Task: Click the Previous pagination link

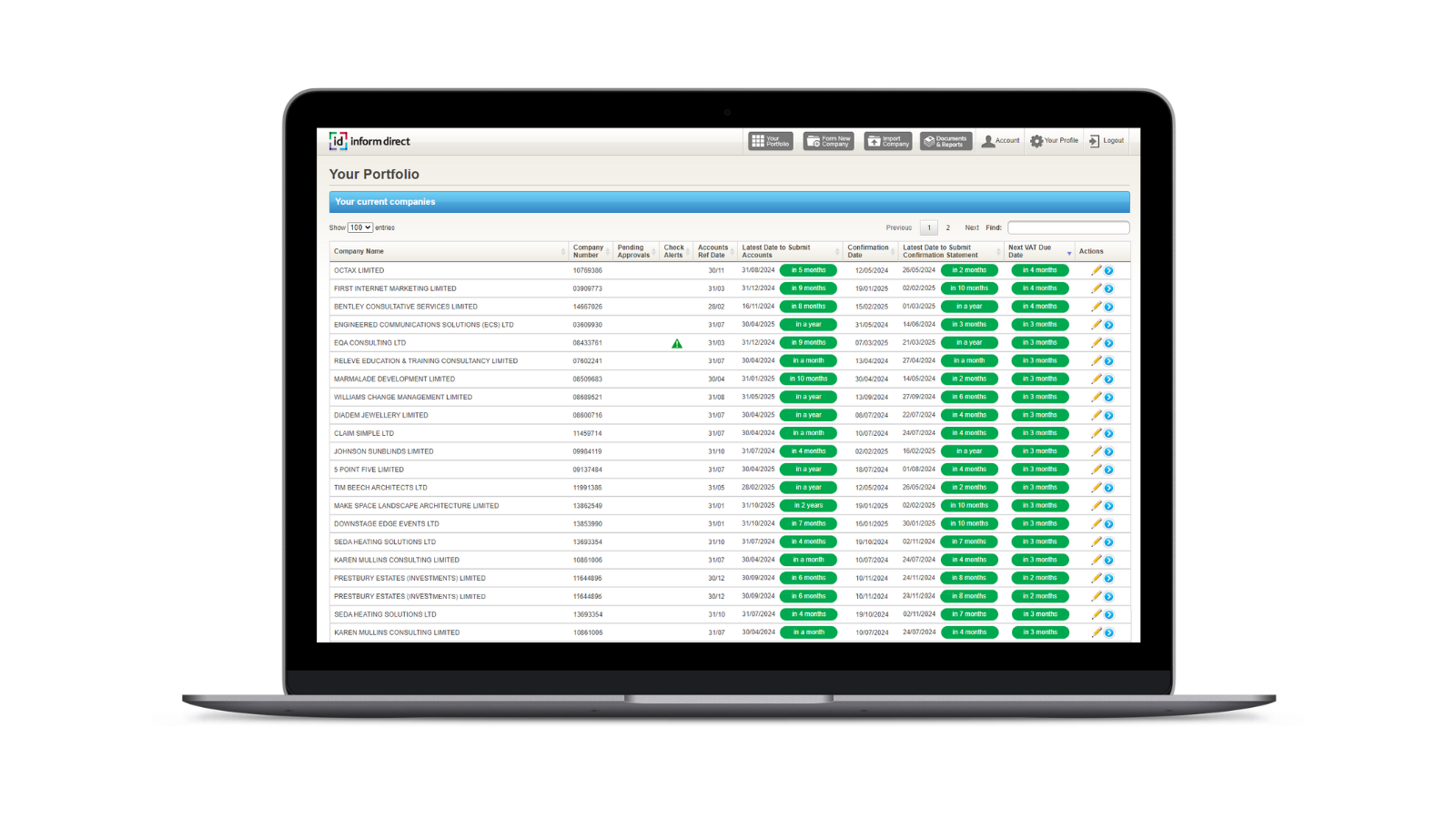Action: tap(898, 227)
